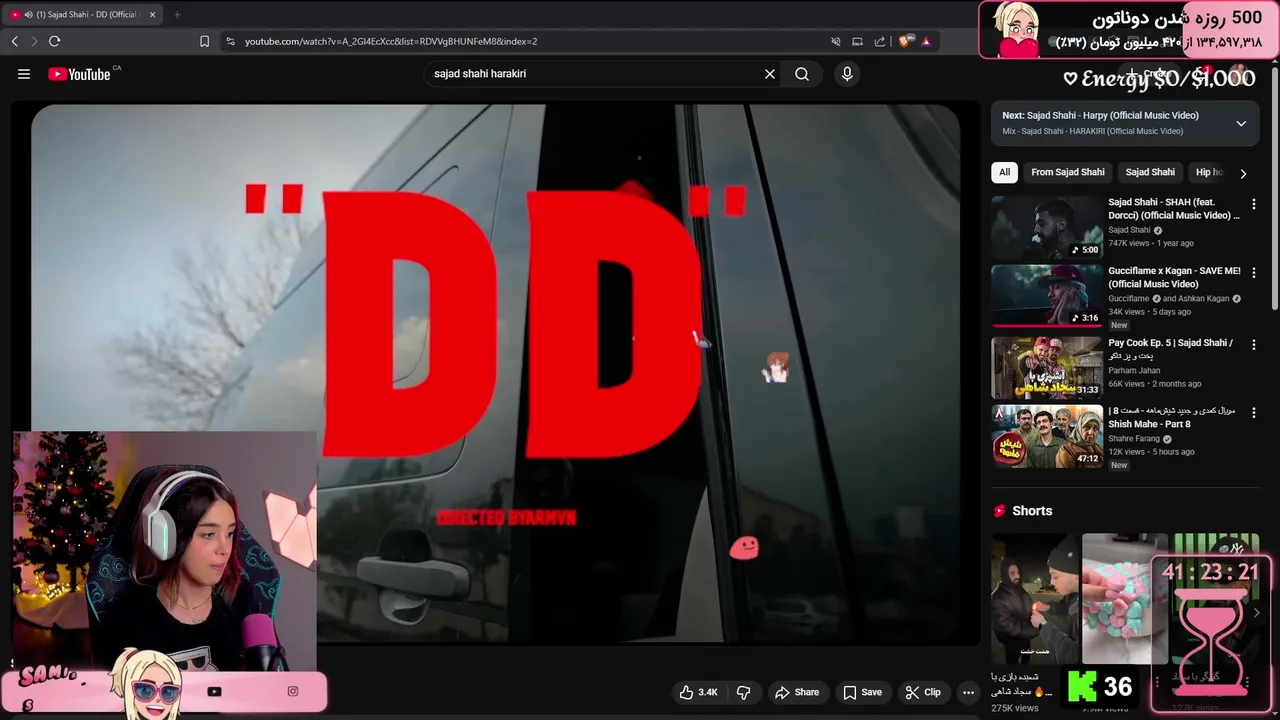Click the page vertical scrollbar

pyautogui.click(x=1275, y=190)
